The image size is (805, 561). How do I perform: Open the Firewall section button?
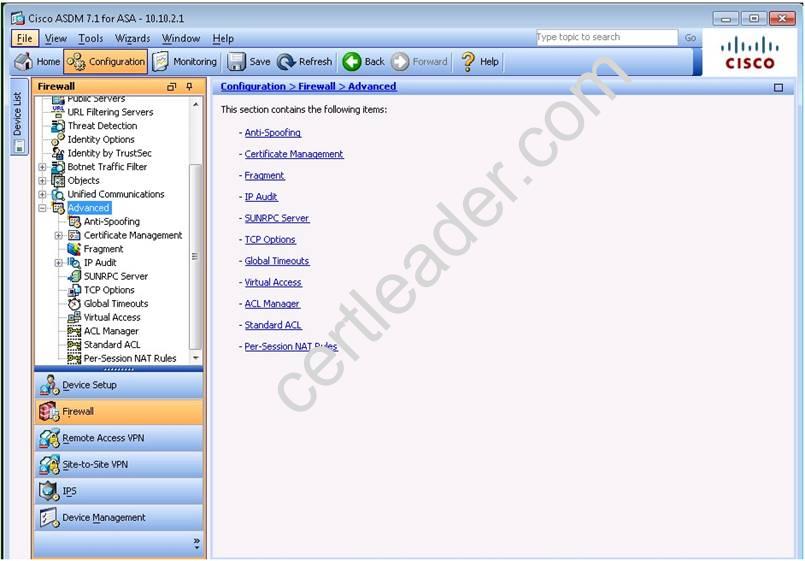(x=119, y=412)
